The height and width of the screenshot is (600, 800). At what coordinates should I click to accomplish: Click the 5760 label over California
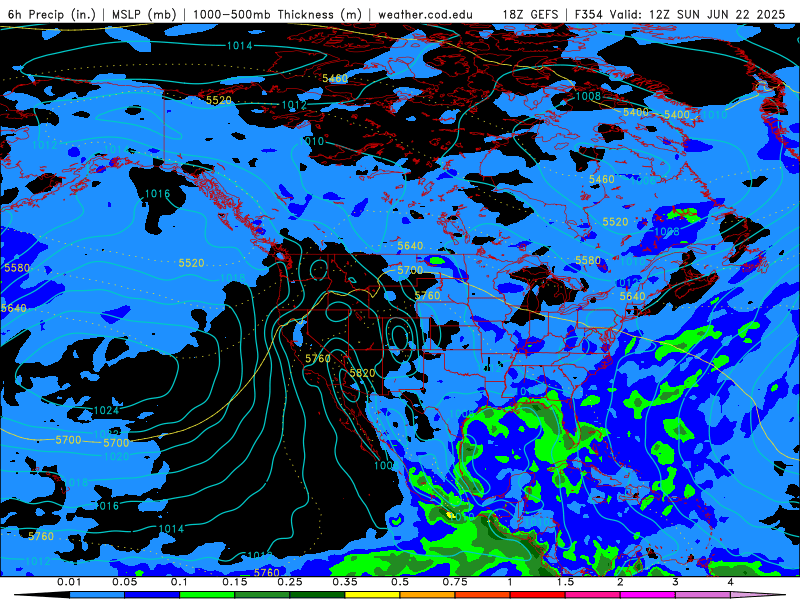pyautogui.click(x=318, y=359)
